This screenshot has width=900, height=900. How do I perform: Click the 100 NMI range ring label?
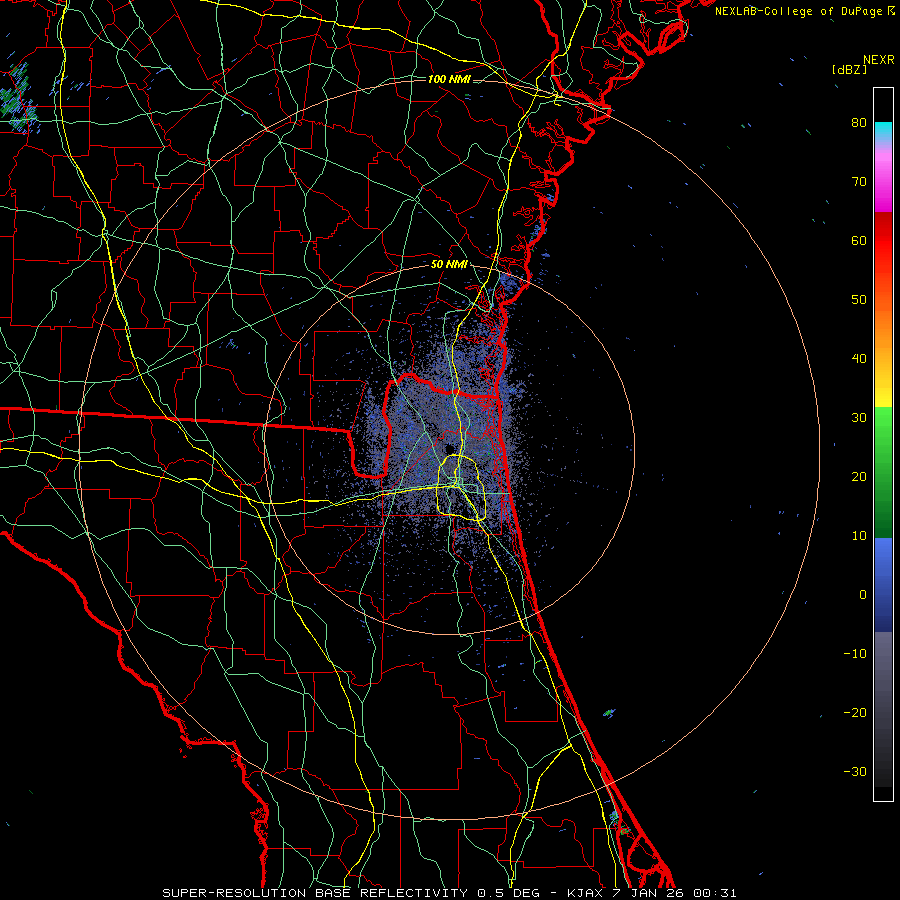[x=449, y=79]
